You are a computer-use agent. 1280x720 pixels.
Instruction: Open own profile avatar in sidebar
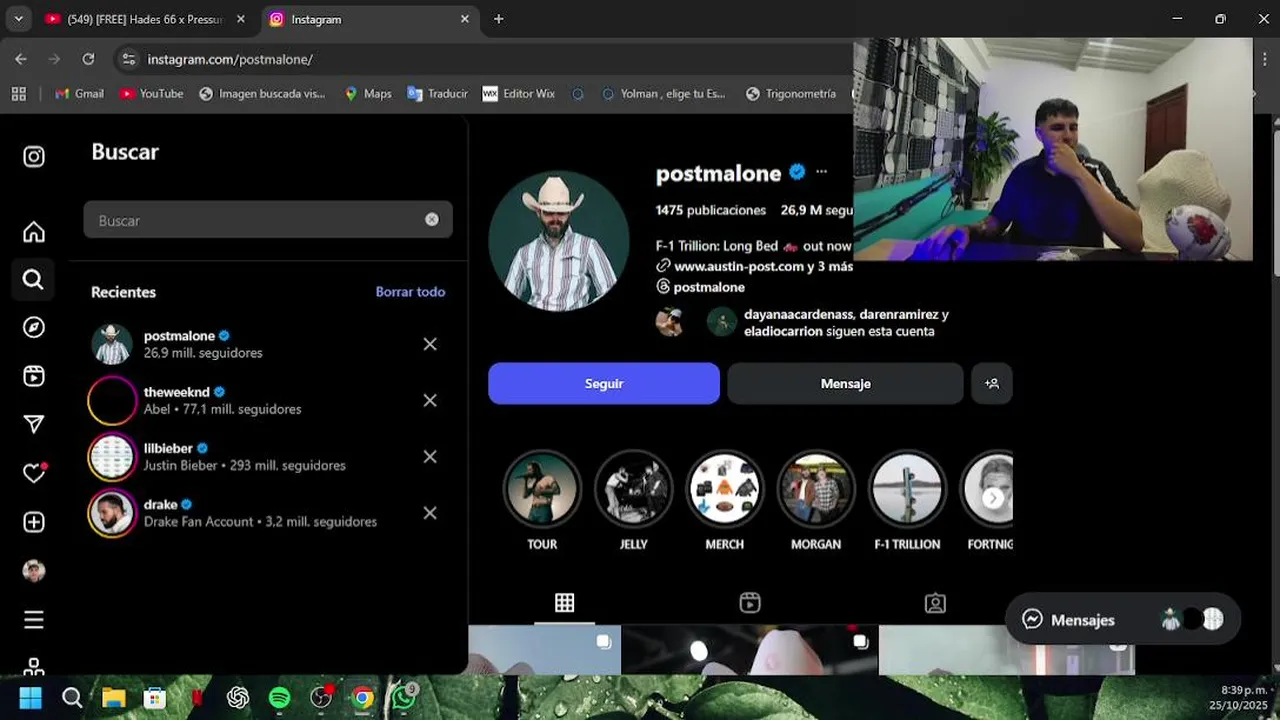pyautogui.click(x=34, y=571)
